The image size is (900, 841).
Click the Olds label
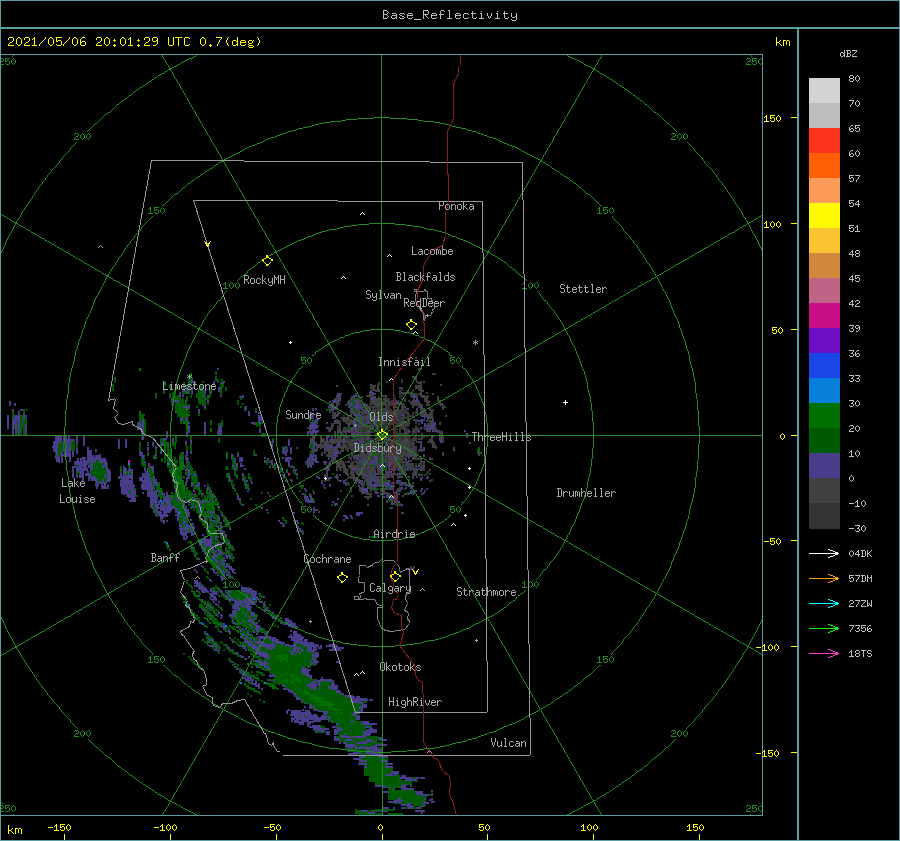381,417
